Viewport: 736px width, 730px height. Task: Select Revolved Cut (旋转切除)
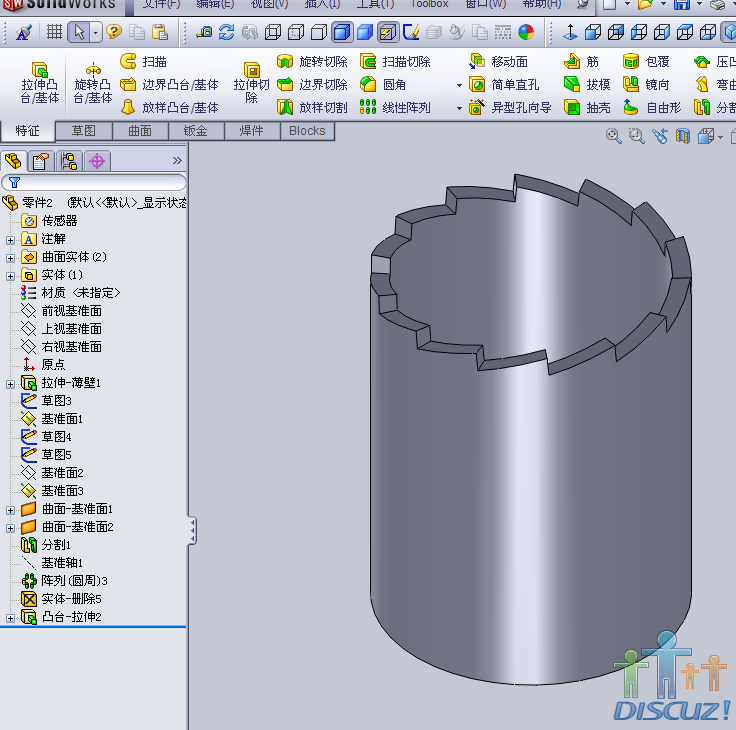[x=312, y=61]
